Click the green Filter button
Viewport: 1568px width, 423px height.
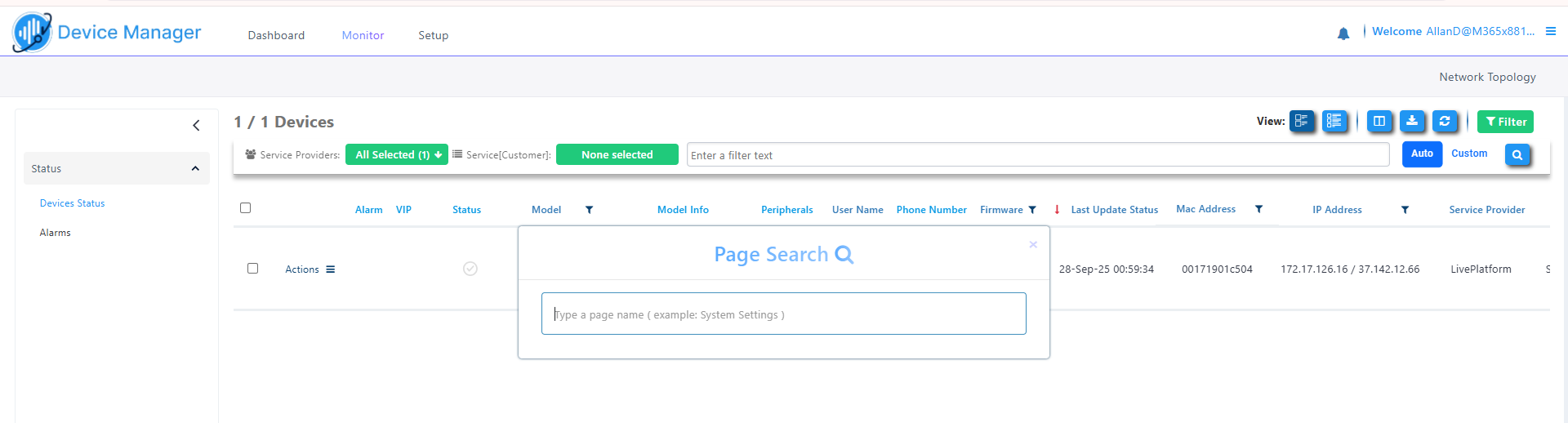pos(1505,122)
